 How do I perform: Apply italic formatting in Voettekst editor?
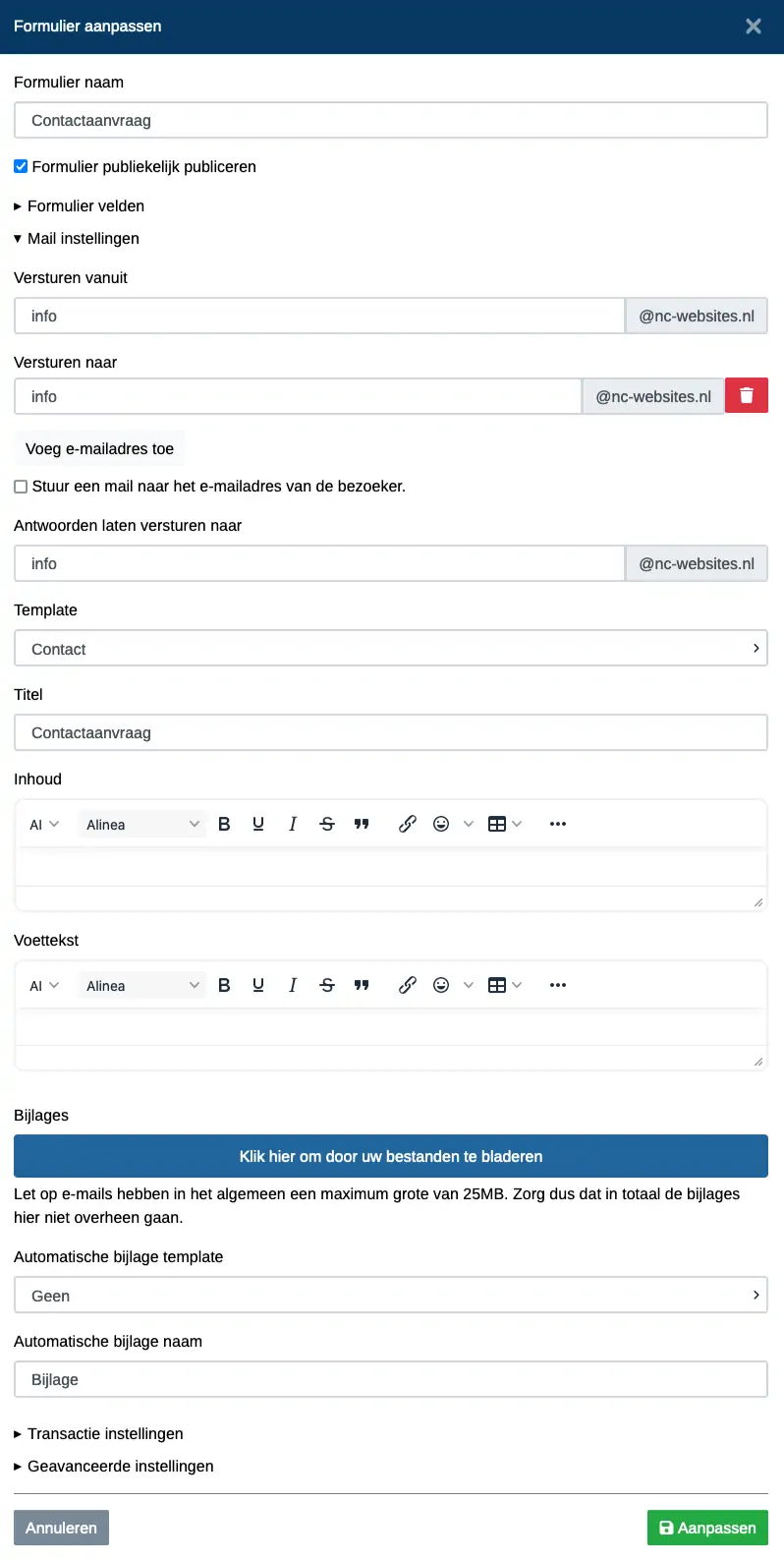click(293, 985)
